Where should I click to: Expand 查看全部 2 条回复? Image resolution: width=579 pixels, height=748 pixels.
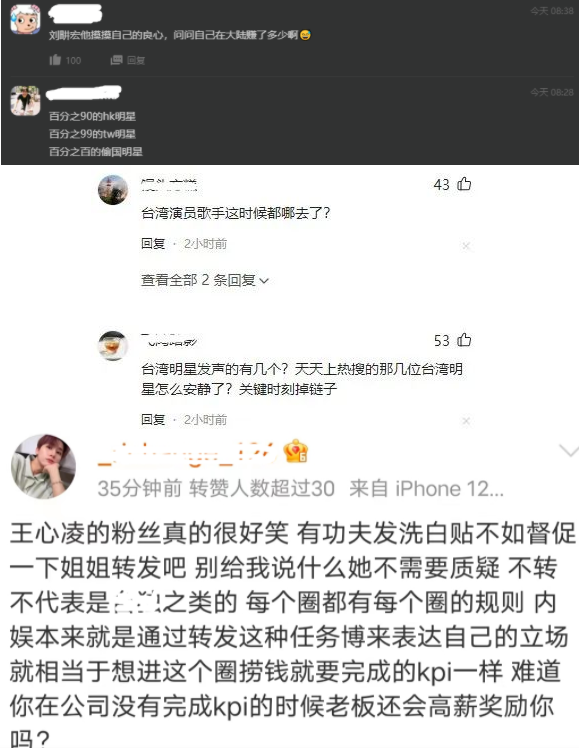pyautogui.click(x=205, y=280)
